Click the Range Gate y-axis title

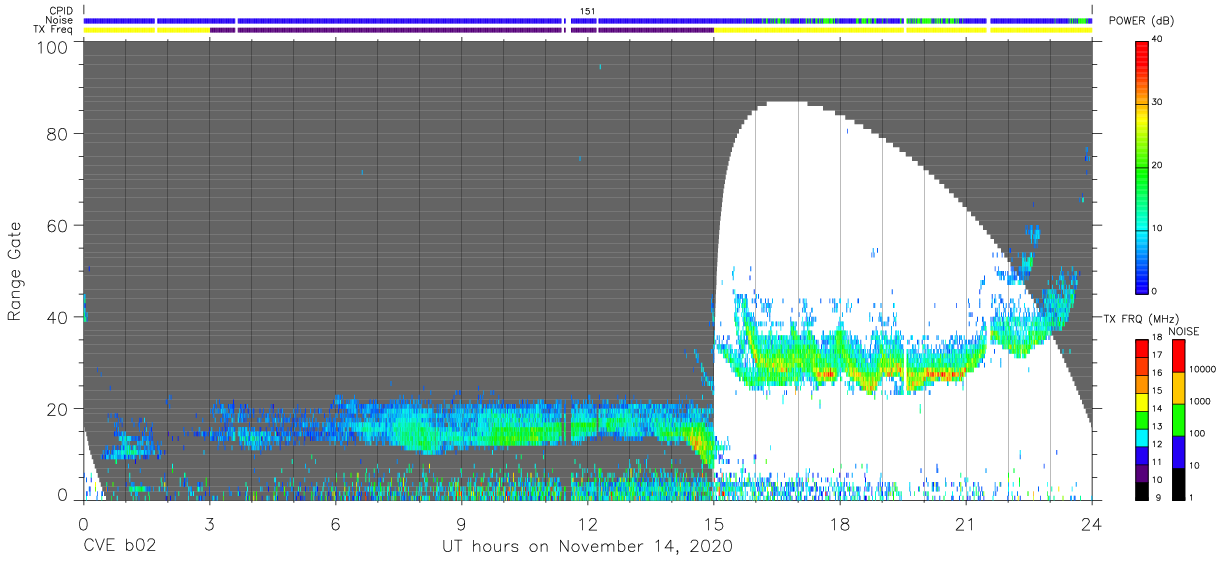pyautogui.click(x=15, y=271)
